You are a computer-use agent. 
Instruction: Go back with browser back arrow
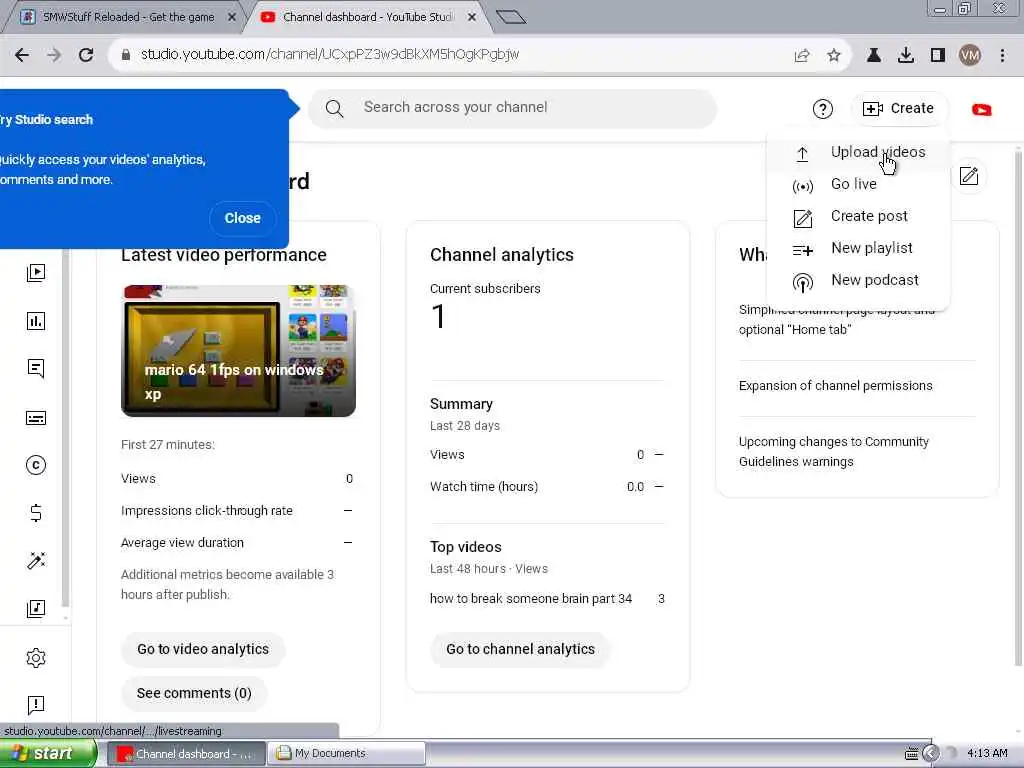pos(22,55)
